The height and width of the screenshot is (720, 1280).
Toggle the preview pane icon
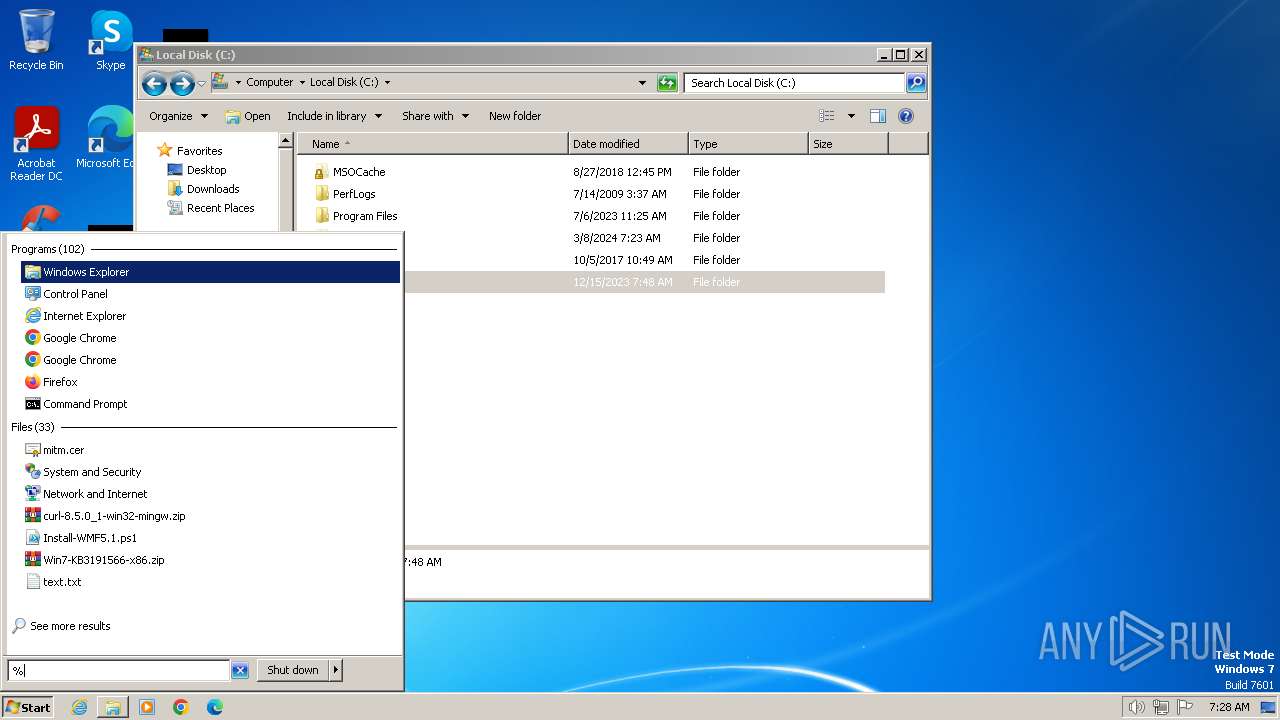[877, 116]
